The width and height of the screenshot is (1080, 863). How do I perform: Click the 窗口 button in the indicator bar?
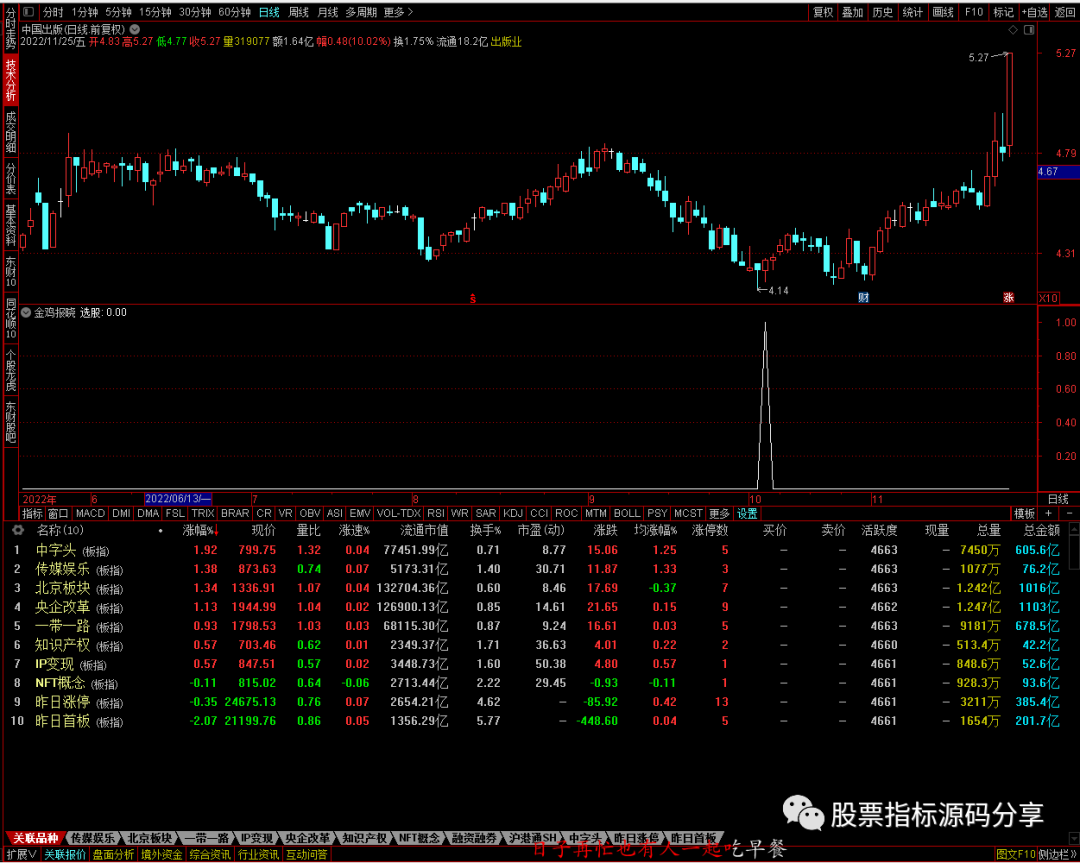point(58,514)
